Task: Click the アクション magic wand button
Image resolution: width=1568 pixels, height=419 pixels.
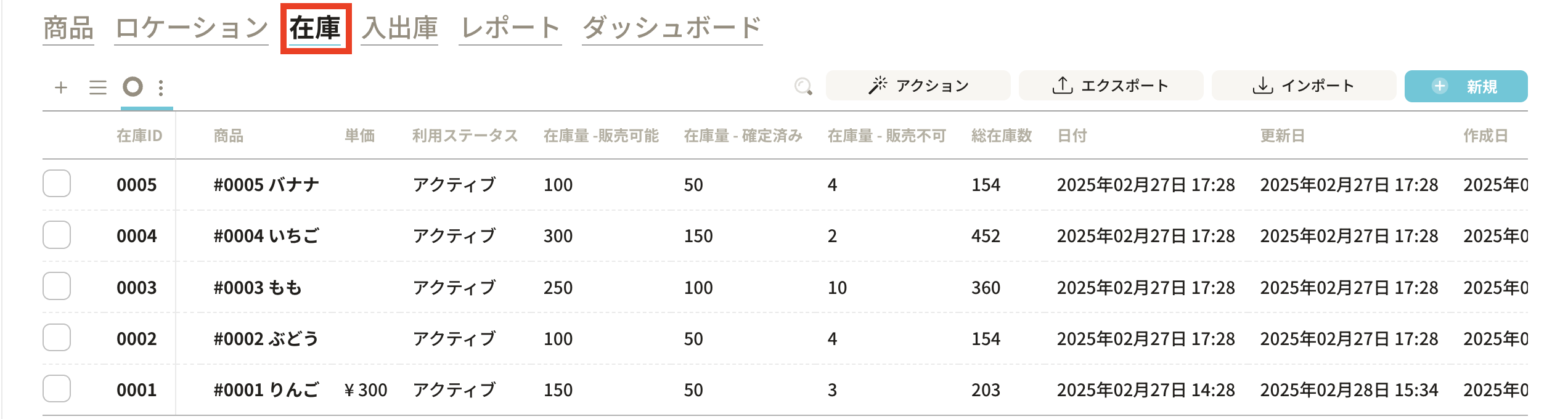Action: (918, 86)
